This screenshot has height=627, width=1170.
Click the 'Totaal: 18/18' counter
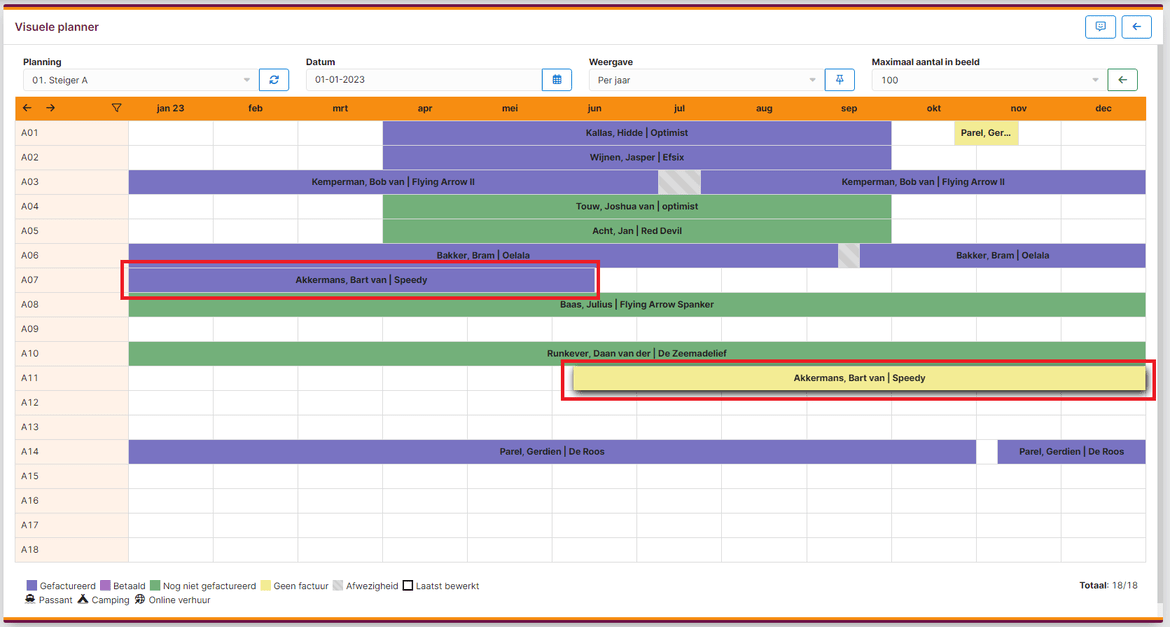coord(1108,586)
